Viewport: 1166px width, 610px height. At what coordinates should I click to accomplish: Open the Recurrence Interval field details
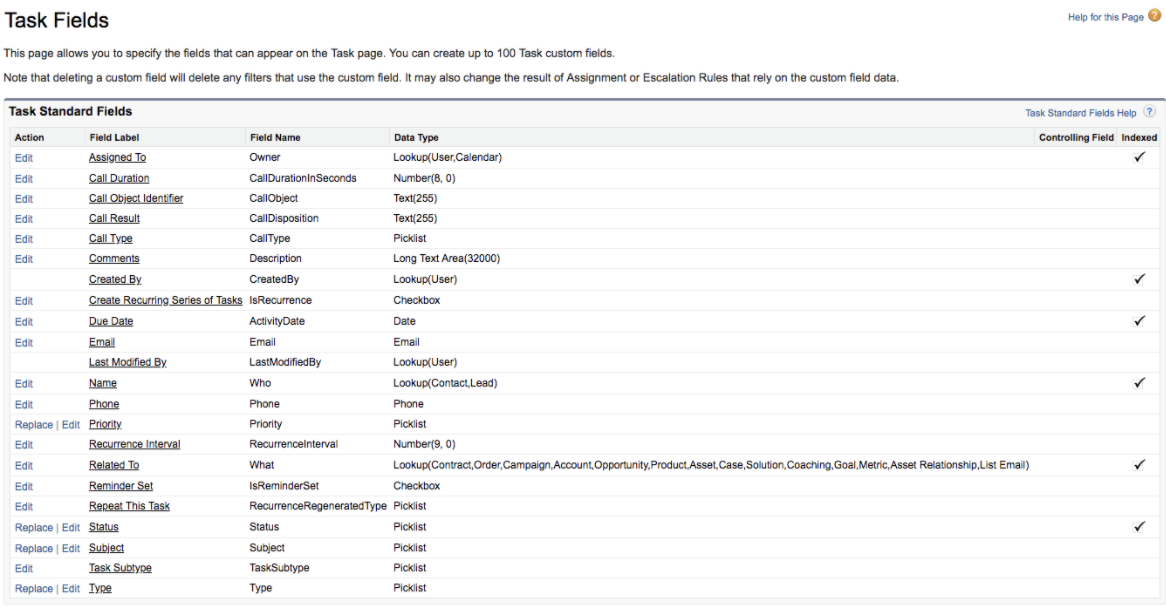tap(134, 444)
